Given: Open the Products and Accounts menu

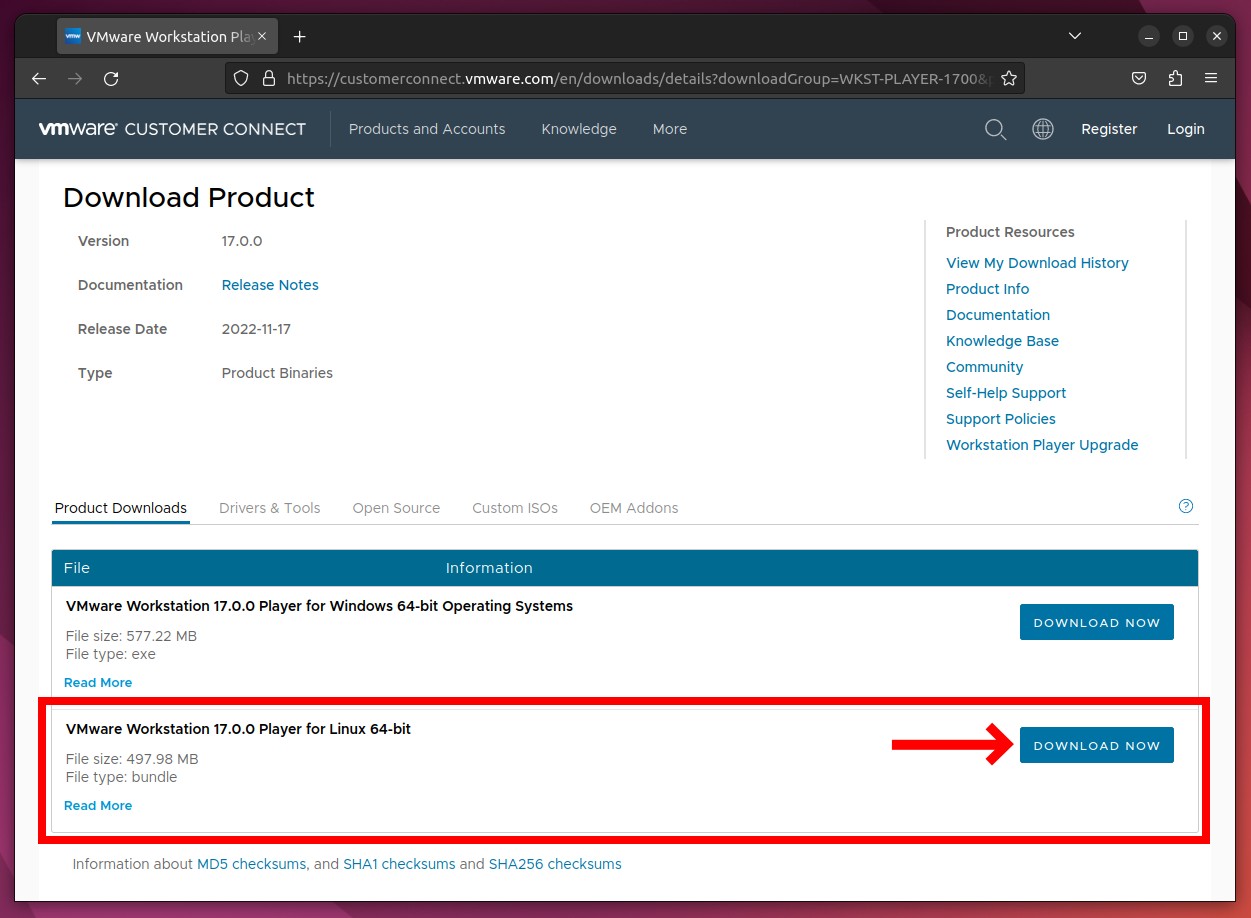Looking at the screenshot, I should click(x=427, y=129).
